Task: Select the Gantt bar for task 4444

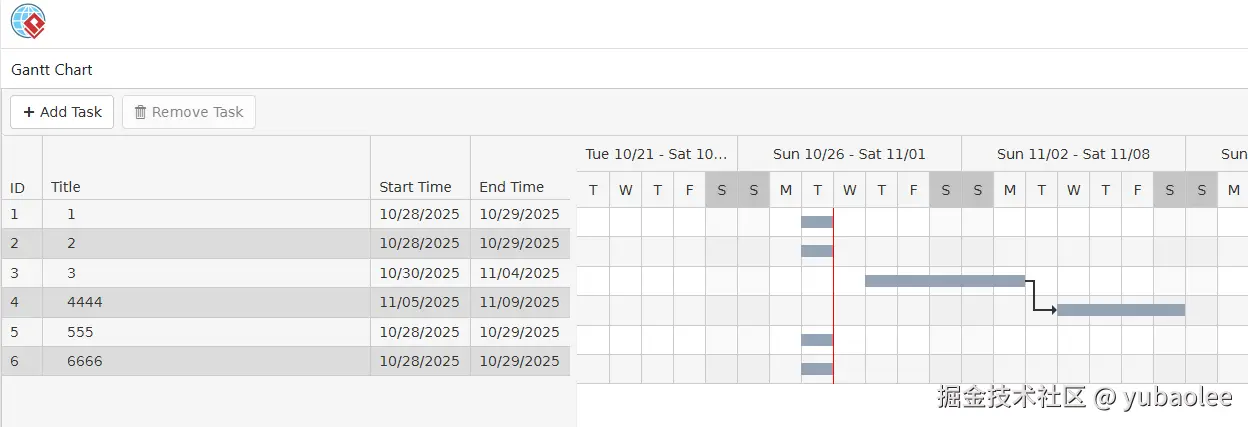Action: point(1120,310)
